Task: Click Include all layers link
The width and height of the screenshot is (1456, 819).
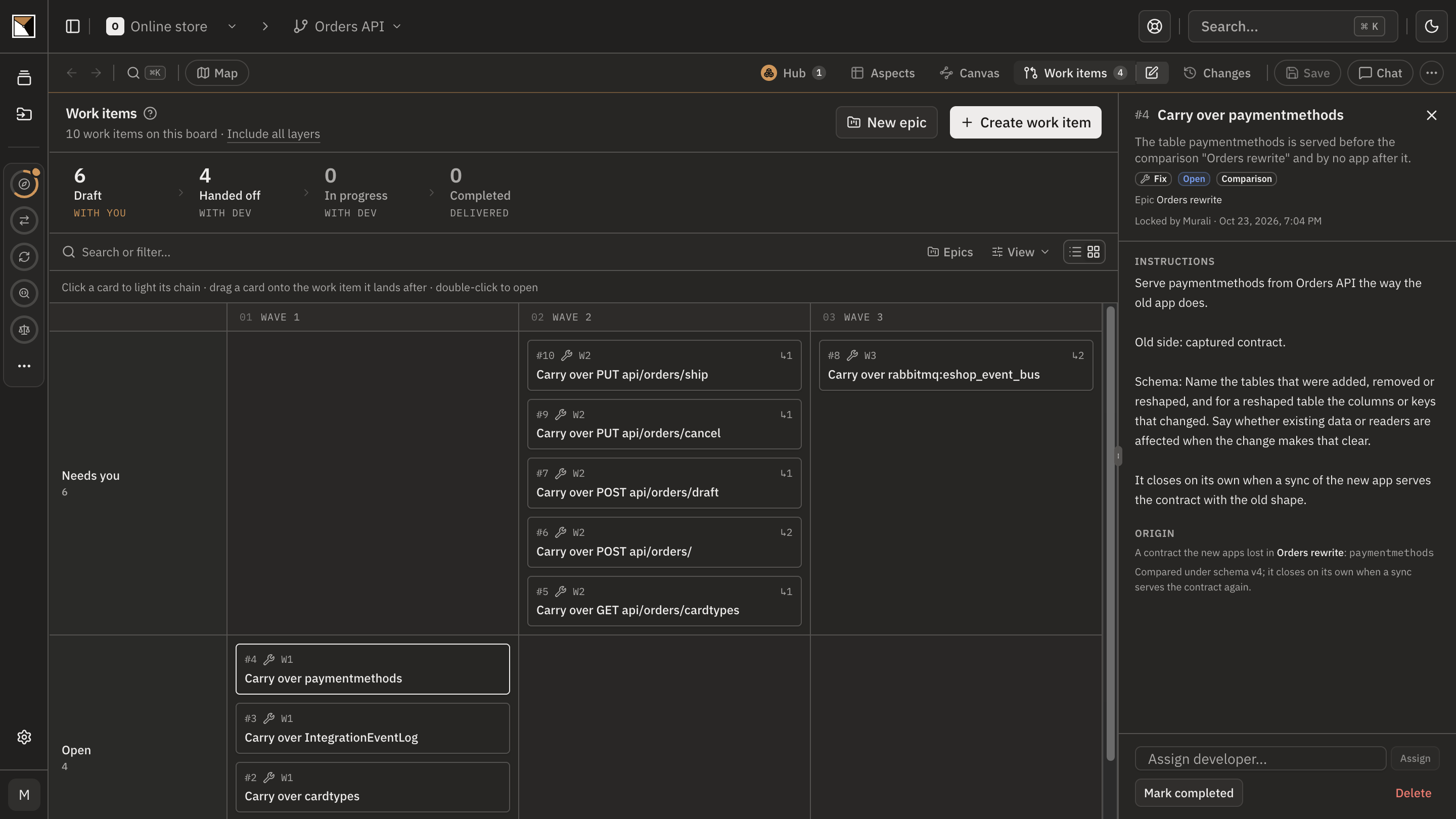Action: coord(274,134)
